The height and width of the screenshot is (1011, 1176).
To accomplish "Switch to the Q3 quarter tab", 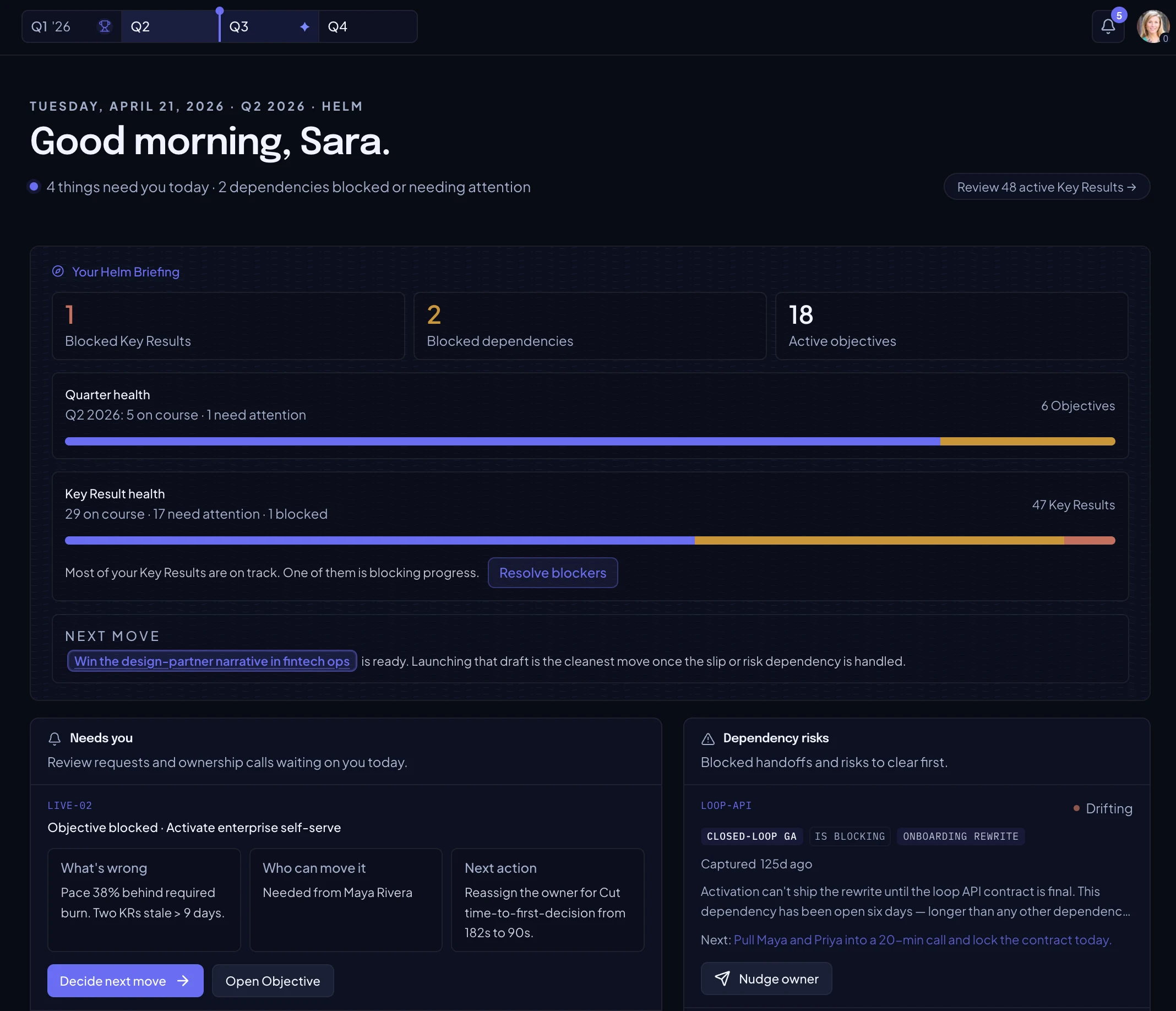I will tap(269, 26).
